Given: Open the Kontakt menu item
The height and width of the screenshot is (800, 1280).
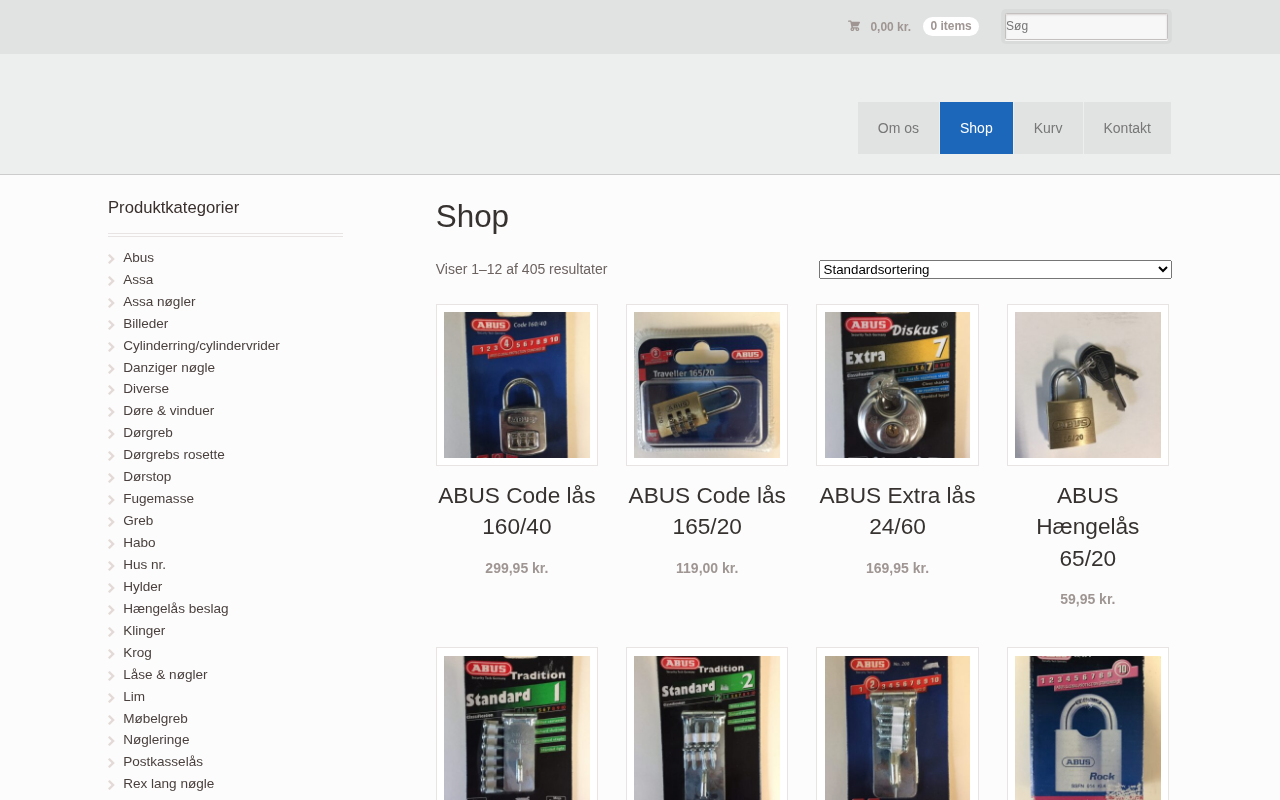Looking at the screenshot, I should pos(1127,128).
